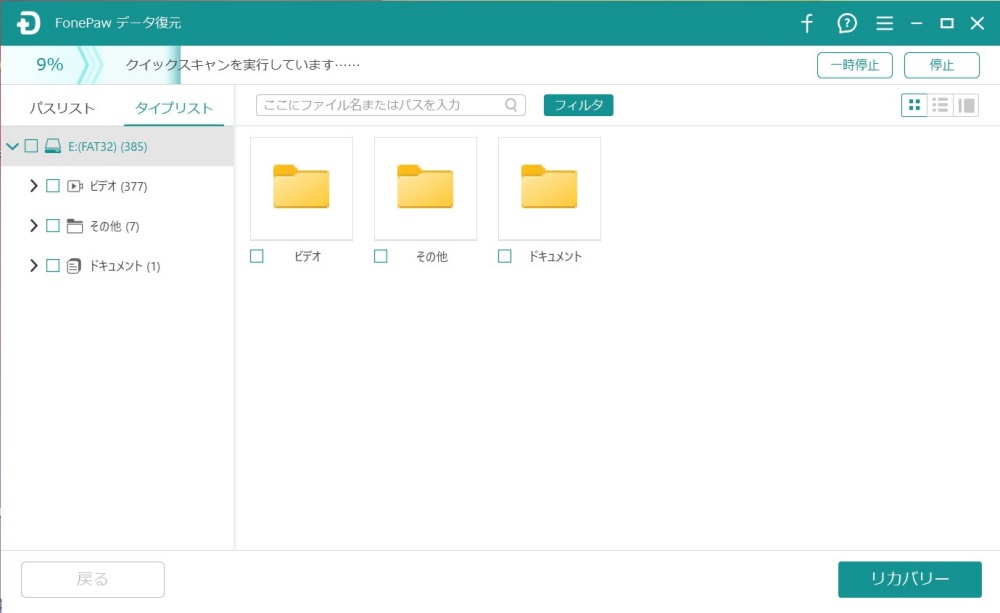The height and width of the screenshot is (613, 1000).
Task: Tick checkbox under ビデオ folder thumbnail
Action: (x=256, y=256)
